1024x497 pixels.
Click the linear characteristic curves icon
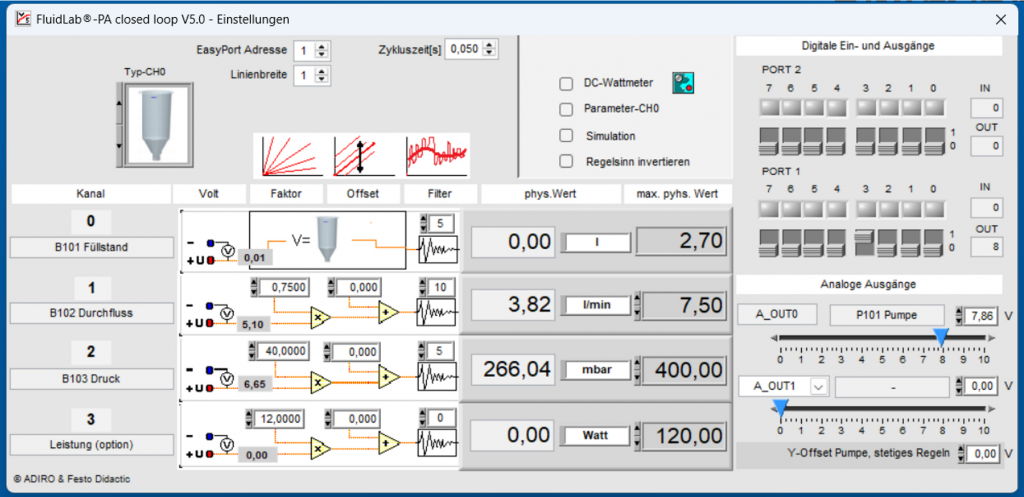click(x=288, y=155)
